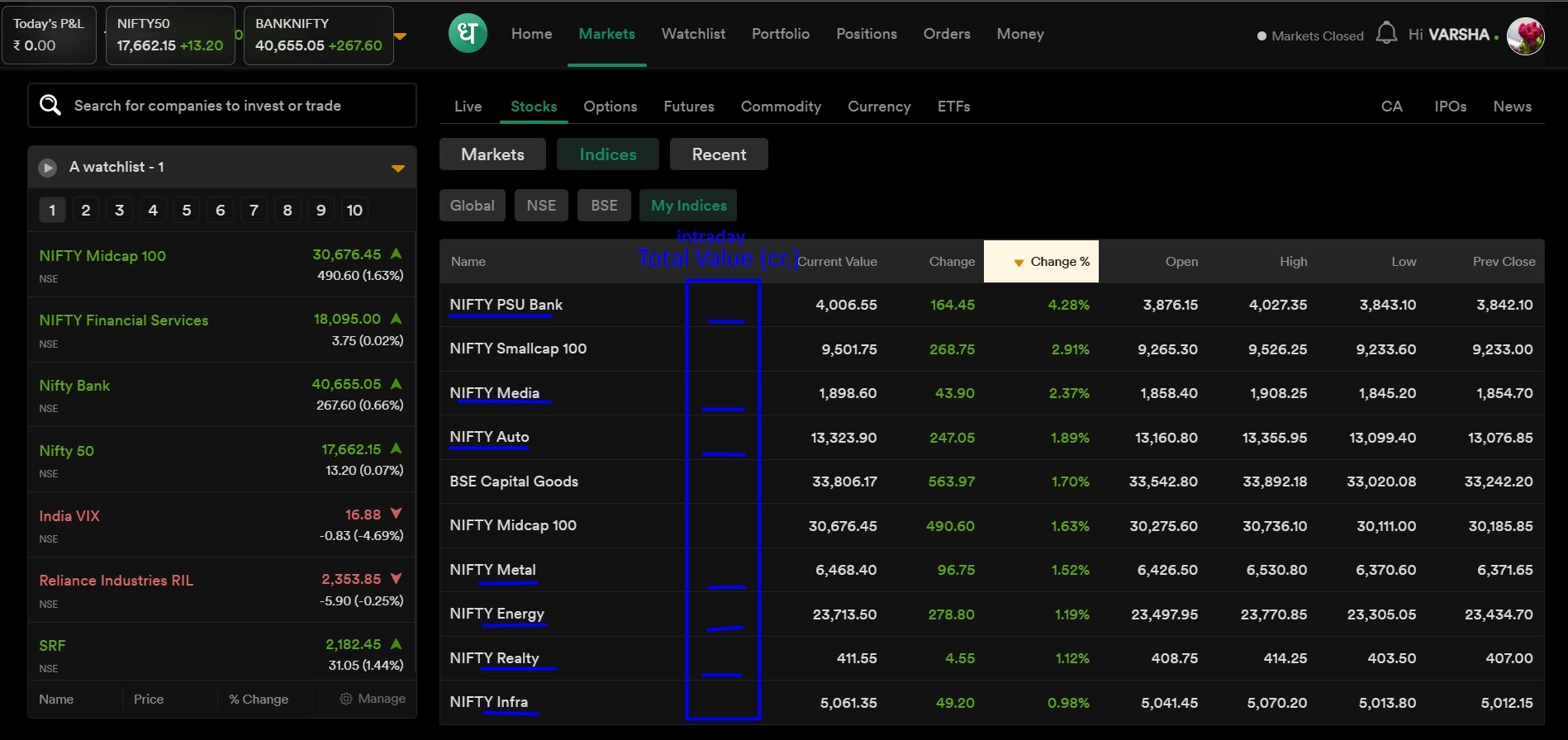Click the Today's P&L card

(x=49, y=35)
